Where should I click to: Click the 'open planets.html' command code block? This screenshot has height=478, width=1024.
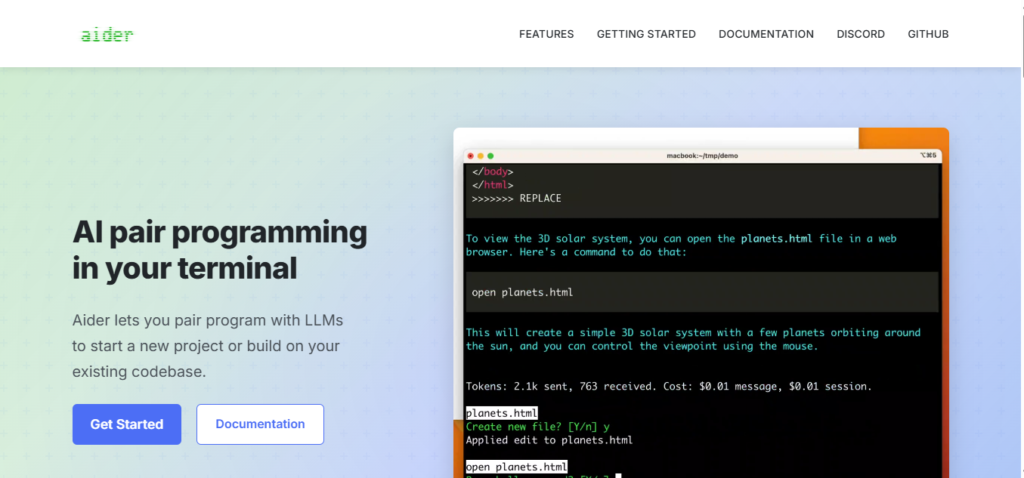[x=702, y=292]
